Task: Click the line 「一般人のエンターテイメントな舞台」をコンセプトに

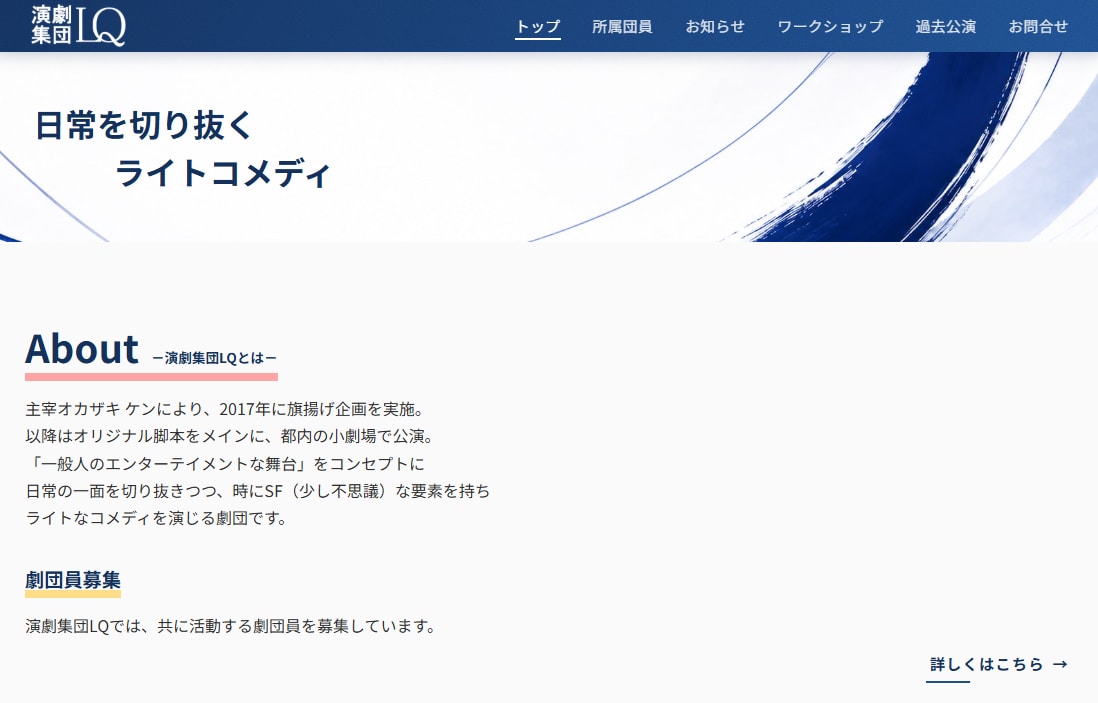Action: click(x=225, y=464)
